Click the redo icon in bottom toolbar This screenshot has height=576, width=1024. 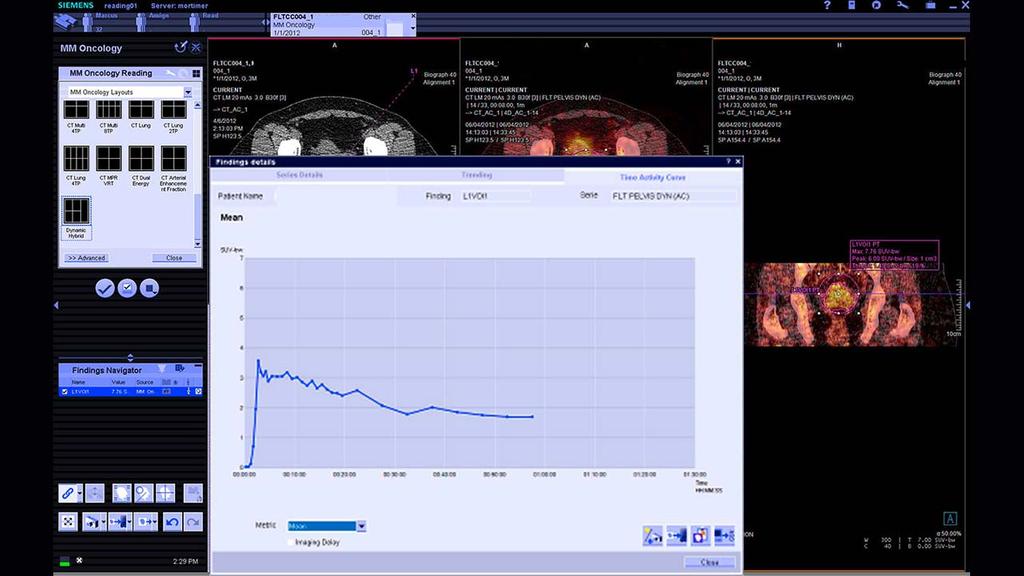tap(193, 522)
